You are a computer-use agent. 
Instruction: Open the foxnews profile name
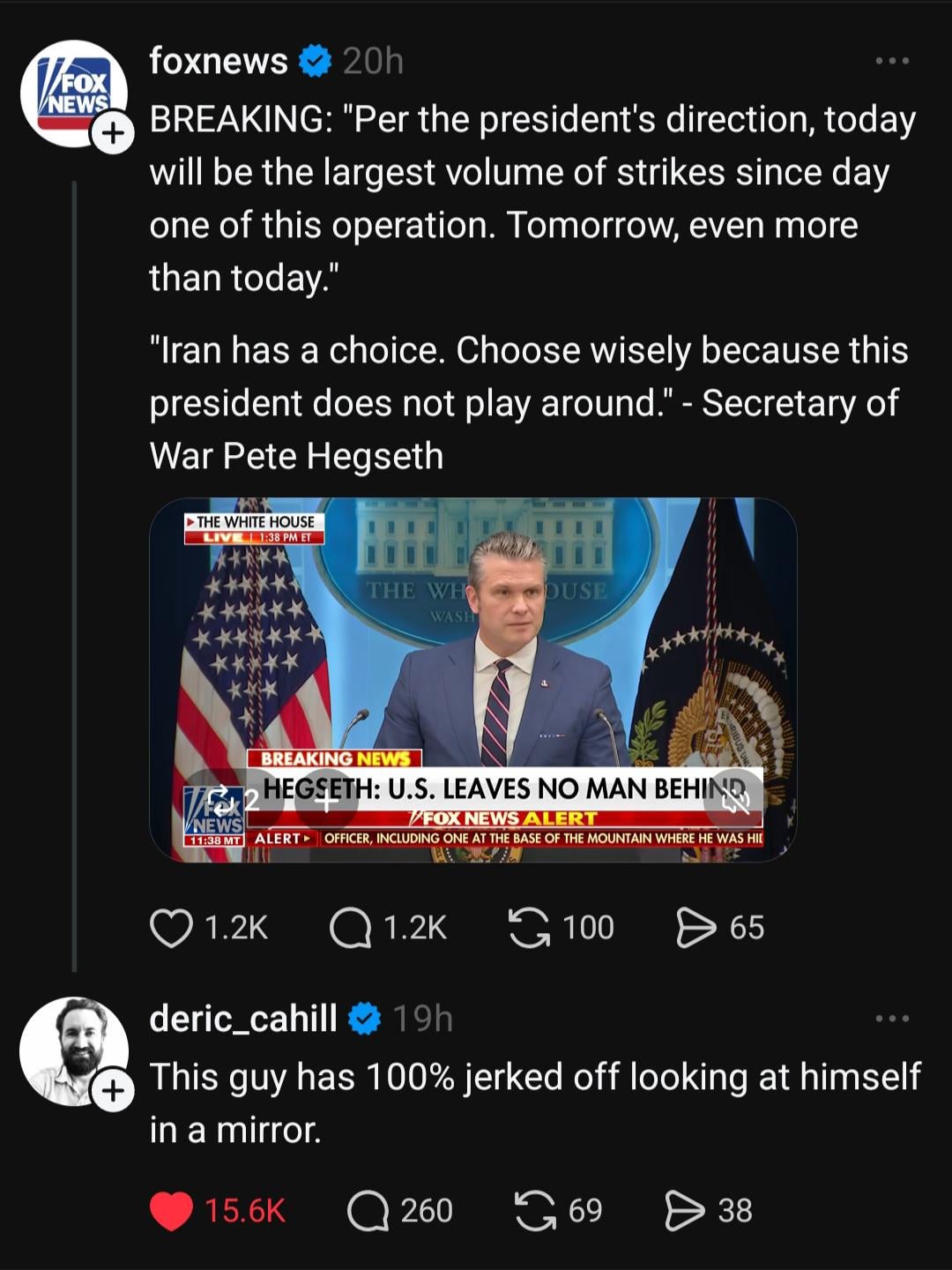click(219, 61)
